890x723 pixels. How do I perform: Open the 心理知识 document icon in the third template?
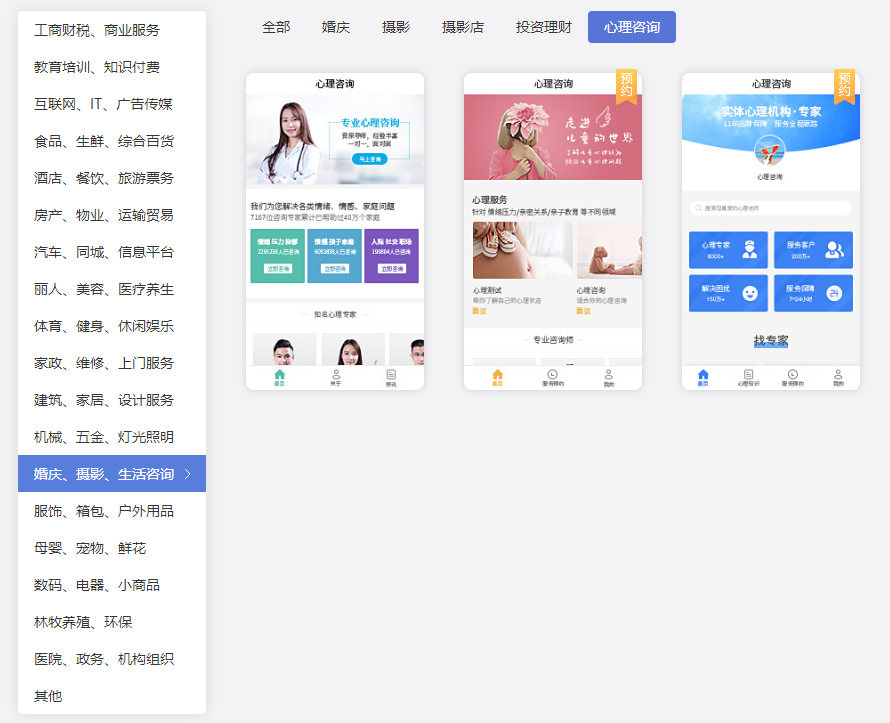[x=748, y=373]
